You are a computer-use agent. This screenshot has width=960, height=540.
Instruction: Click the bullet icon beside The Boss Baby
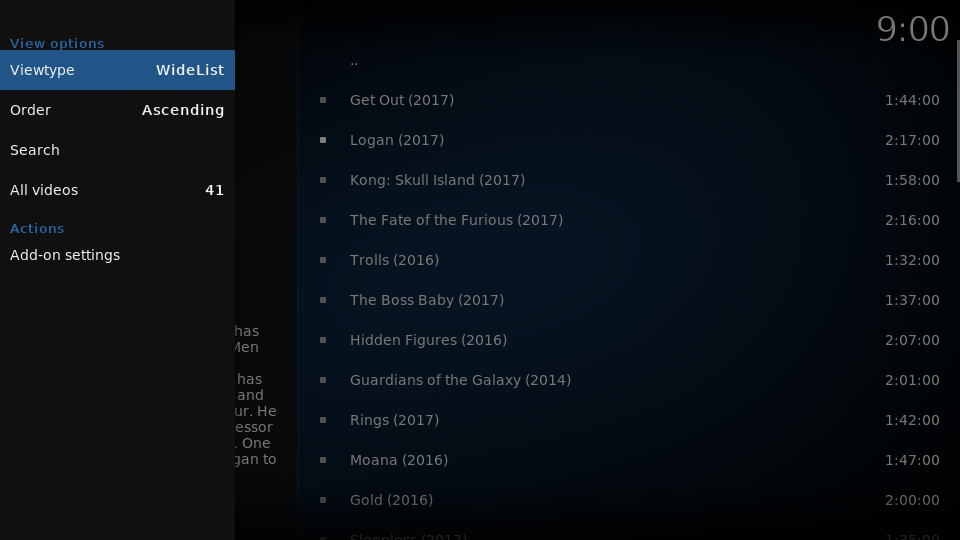(323, 300)
